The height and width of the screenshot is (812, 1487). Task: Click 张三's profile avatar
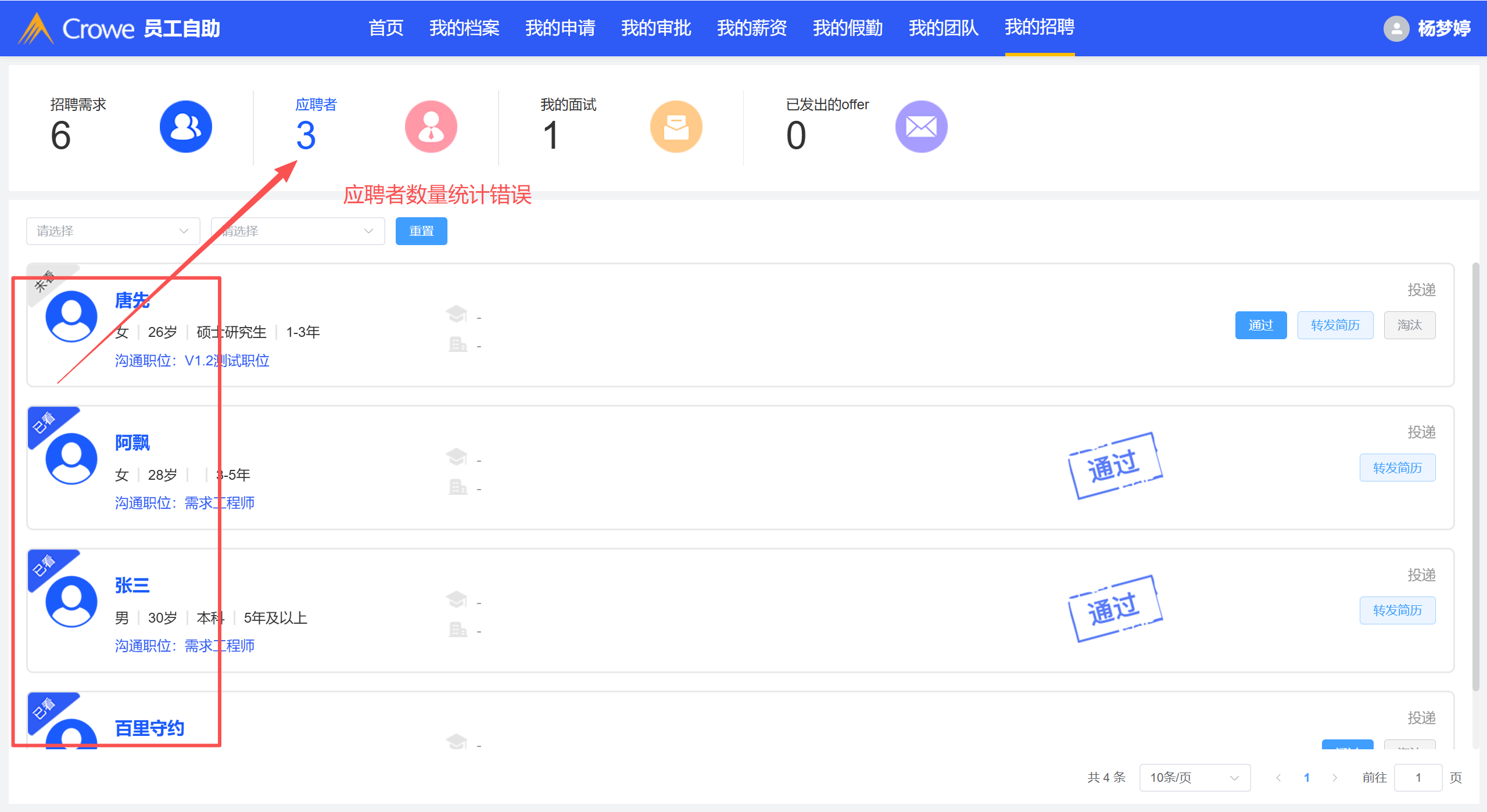[x=71, y=601]
